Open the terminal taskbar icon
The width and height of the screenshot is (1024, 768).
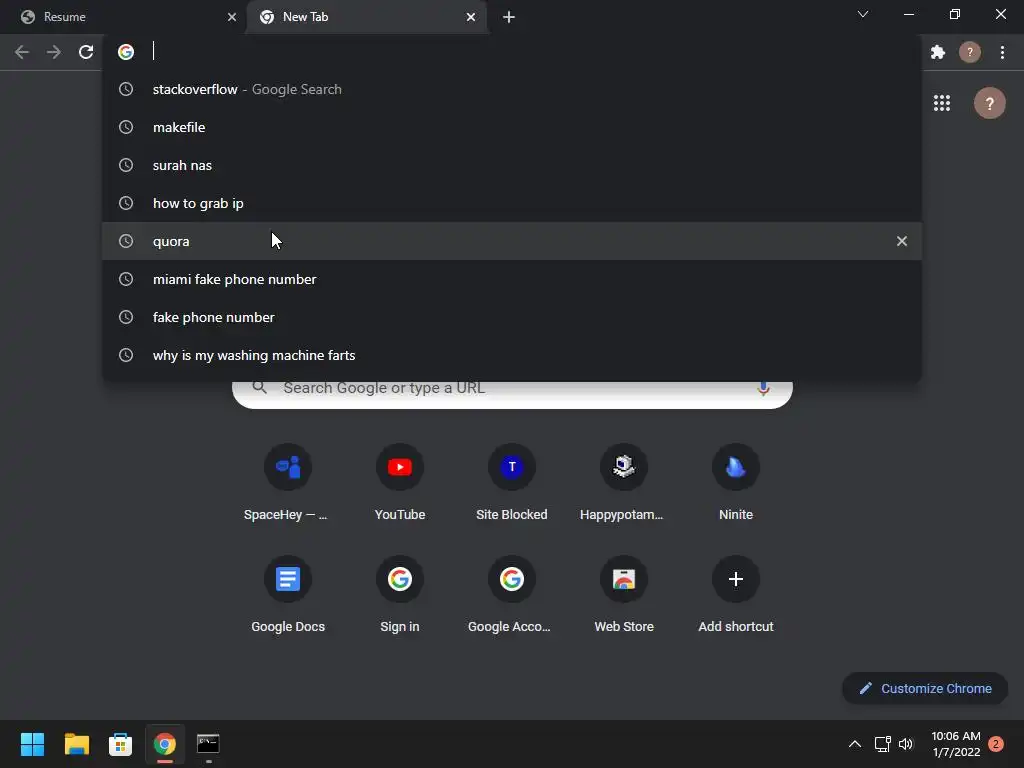click(x=208, y=744)
